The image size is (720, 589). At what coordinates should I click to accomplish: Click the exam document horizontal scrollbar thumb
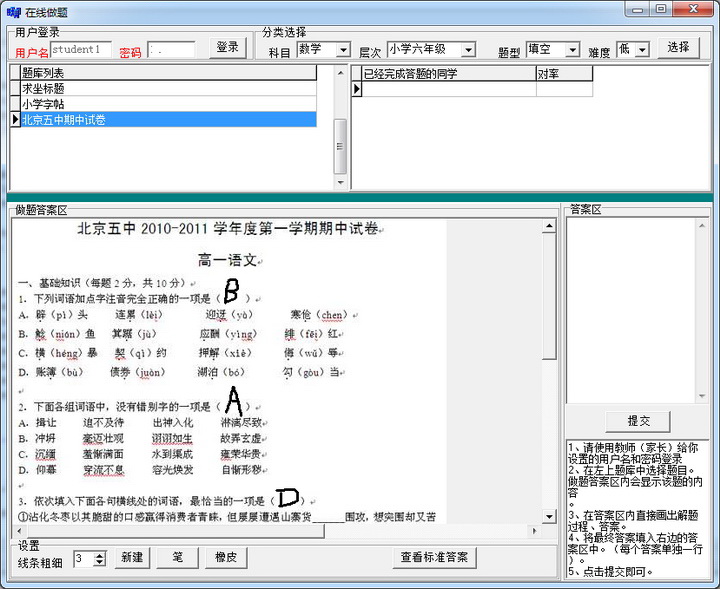click(x=175, y=531)
